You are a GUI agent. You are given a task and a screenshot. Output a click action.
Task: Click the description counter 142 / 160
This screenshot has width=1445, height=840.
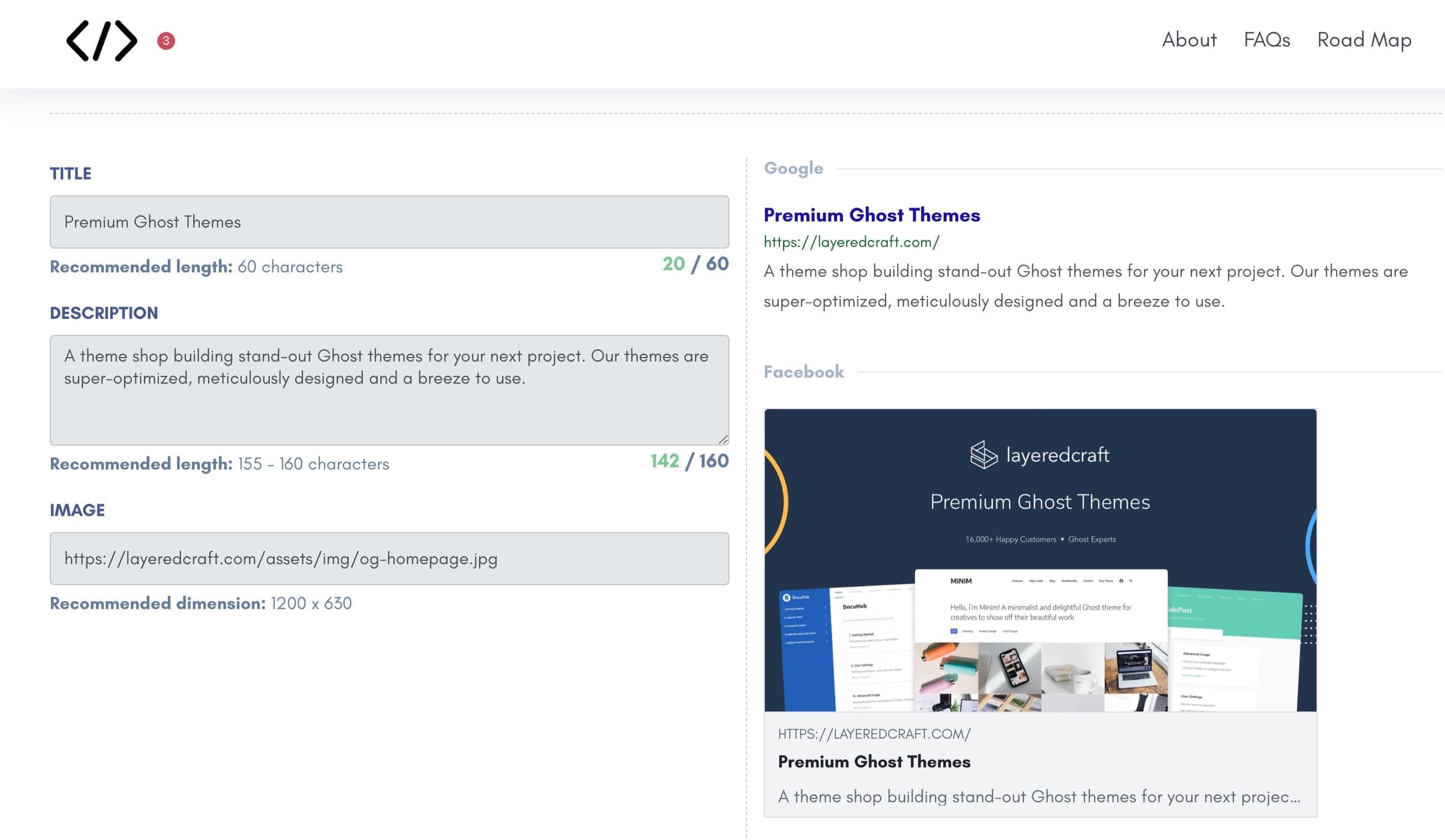click(688, 461)
